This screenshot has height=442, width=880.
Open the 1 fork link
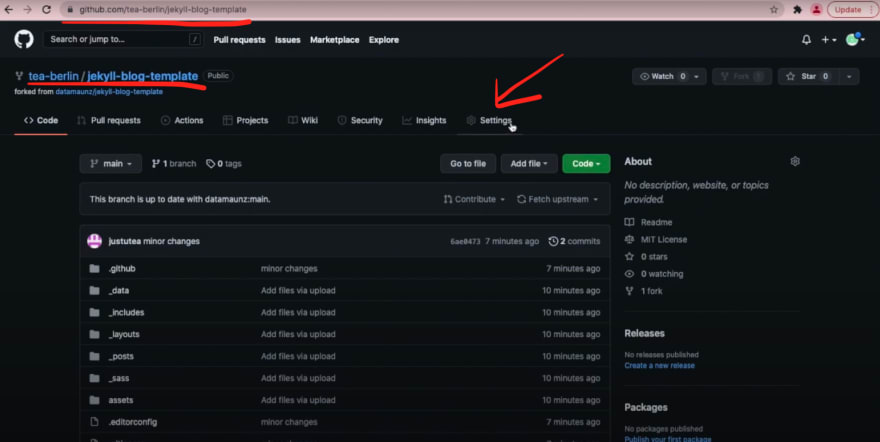644,291
